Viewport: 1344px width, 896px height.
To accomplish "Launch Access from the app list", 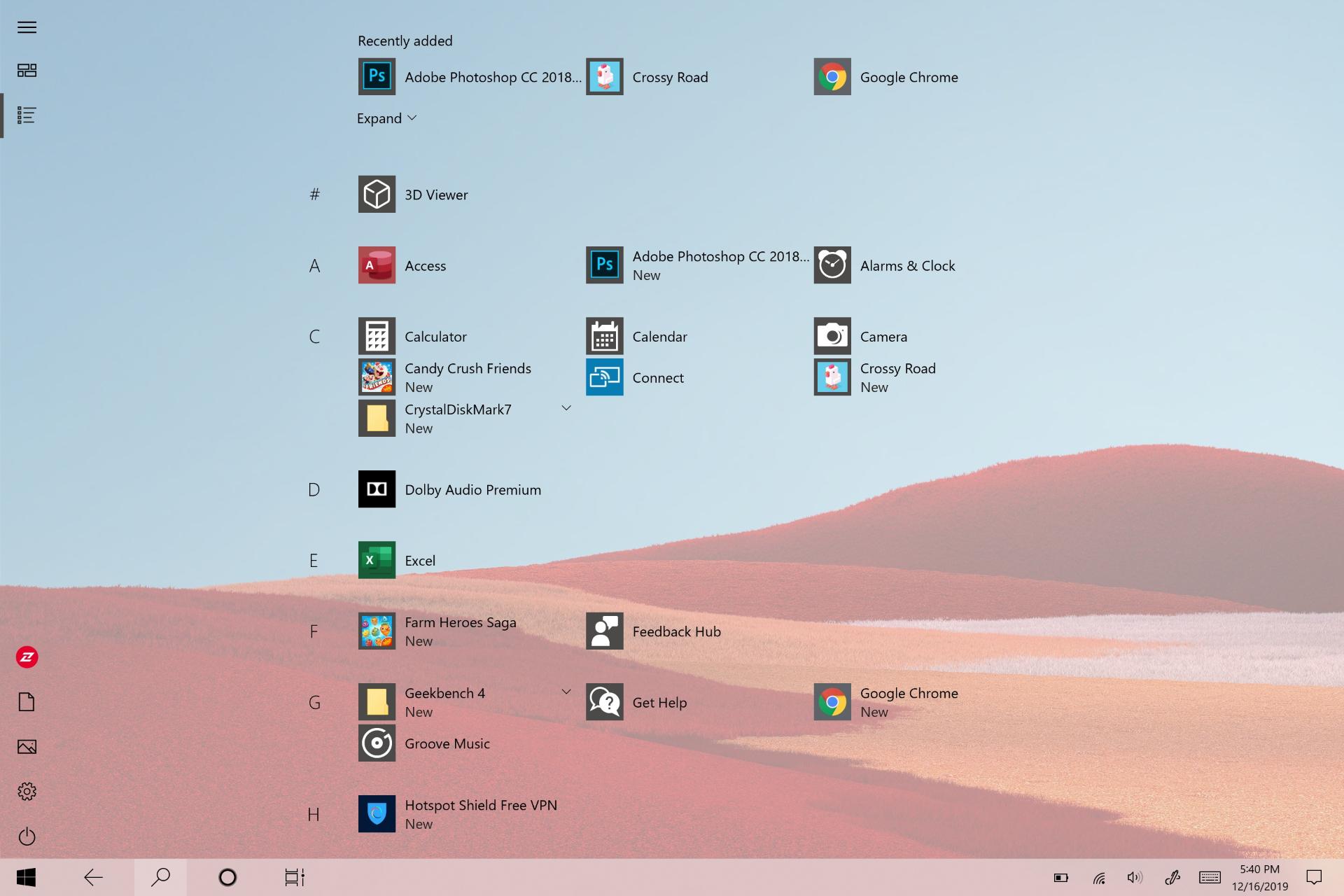I will tap(402, 265).
